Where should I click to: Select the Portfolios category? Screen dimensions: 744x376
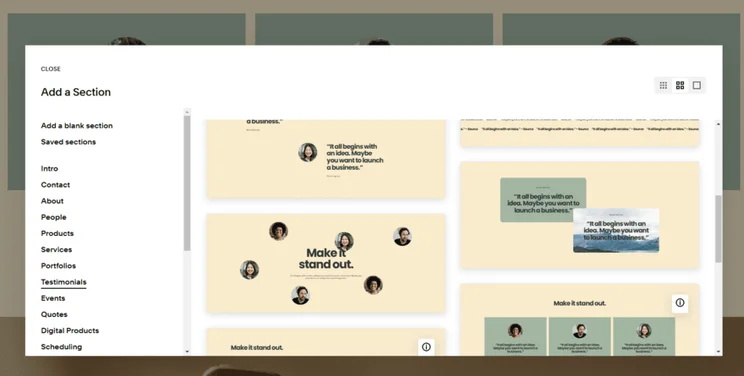(58, 266)
